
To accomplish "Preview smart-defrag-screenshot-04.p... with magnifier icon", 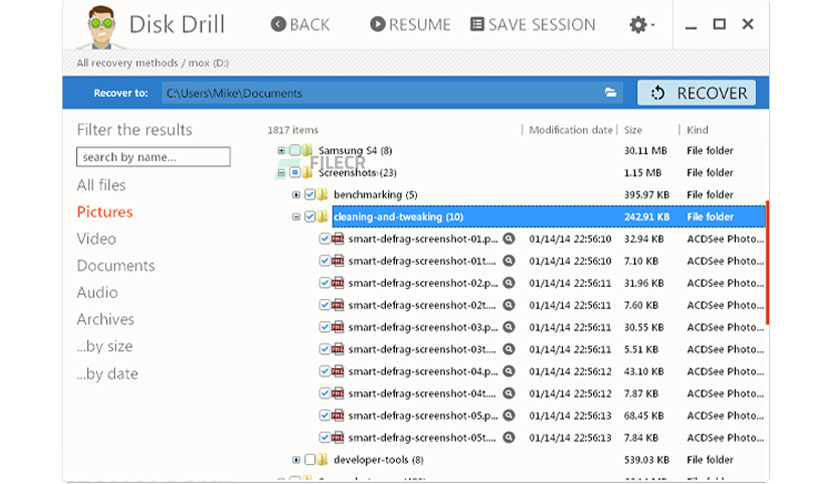I will pyautogui.click(x=509, y=372).
